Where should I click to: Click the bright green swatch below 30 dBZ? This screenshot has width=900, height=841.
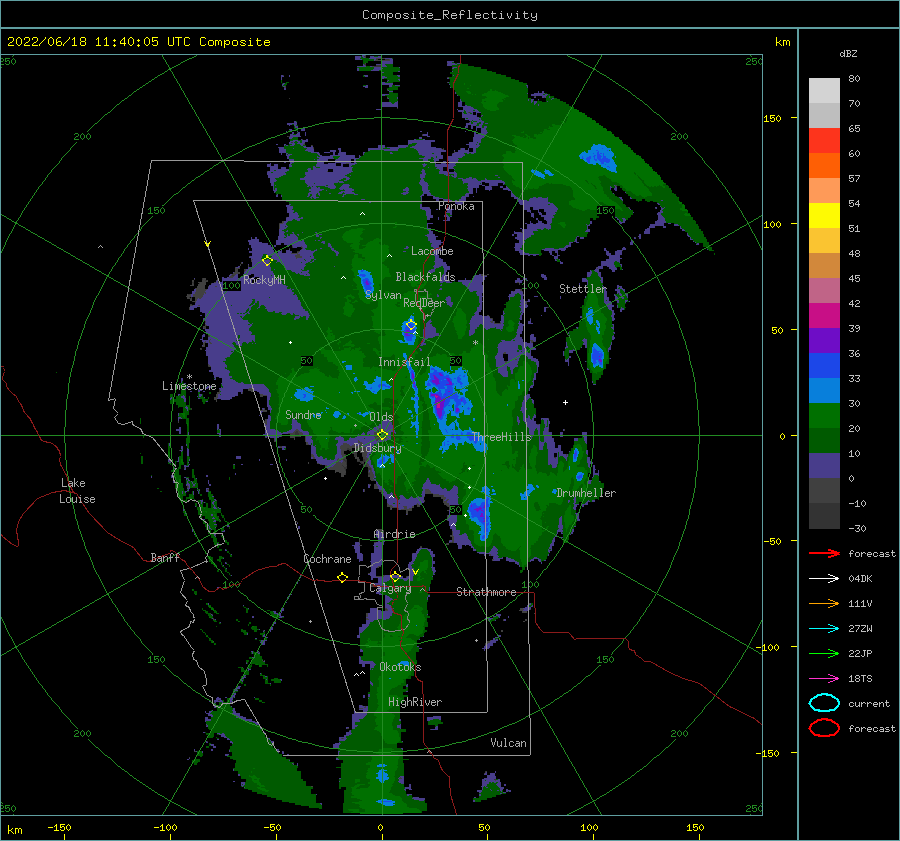click(x=824, y=416)
